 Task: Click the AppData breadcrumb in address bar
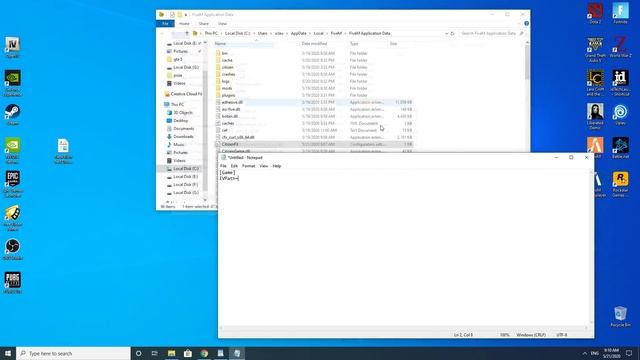click(298, 33)
